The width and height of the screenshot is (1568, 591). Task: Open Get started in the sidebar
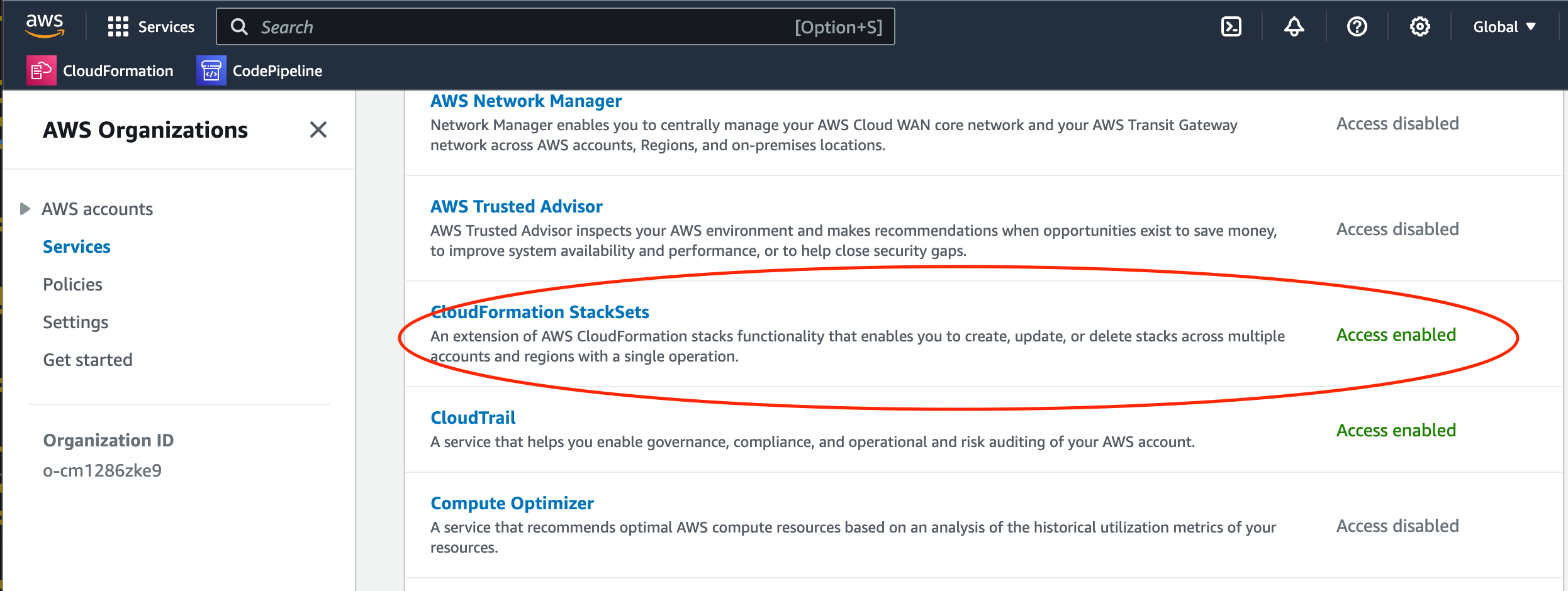click(87, 360)
